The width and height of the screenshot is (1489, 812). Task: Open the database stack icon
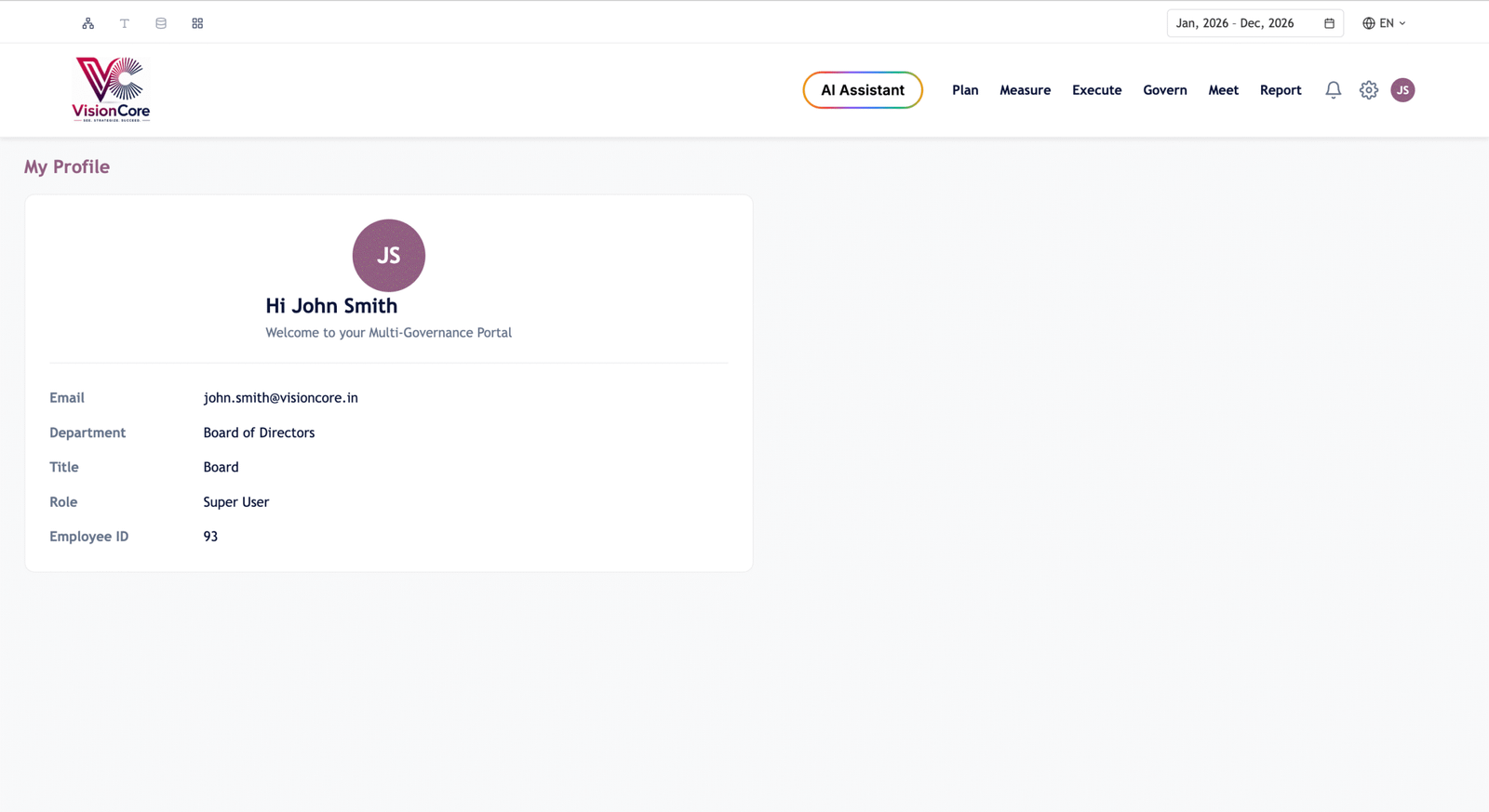(x=161, y=23)
